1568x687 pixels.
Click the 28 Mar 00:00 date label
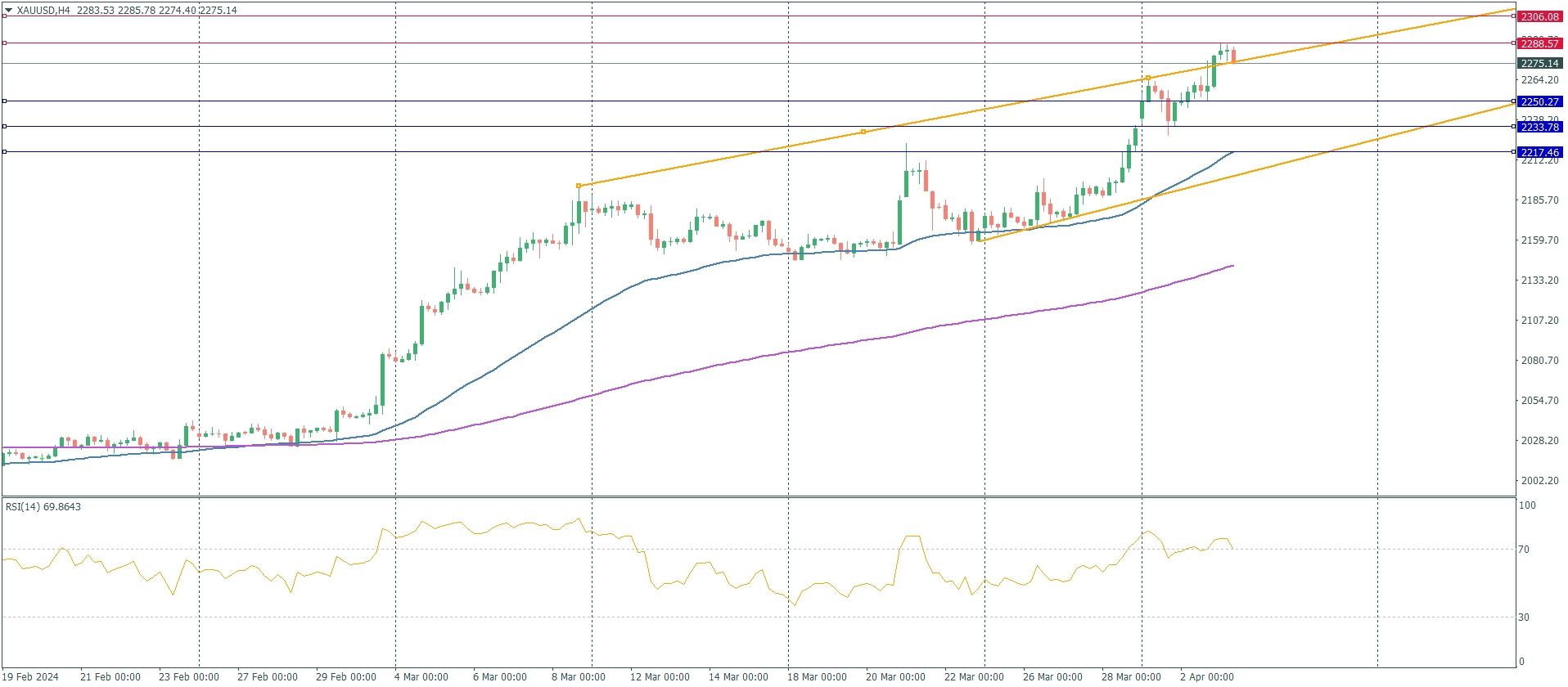1131,677
